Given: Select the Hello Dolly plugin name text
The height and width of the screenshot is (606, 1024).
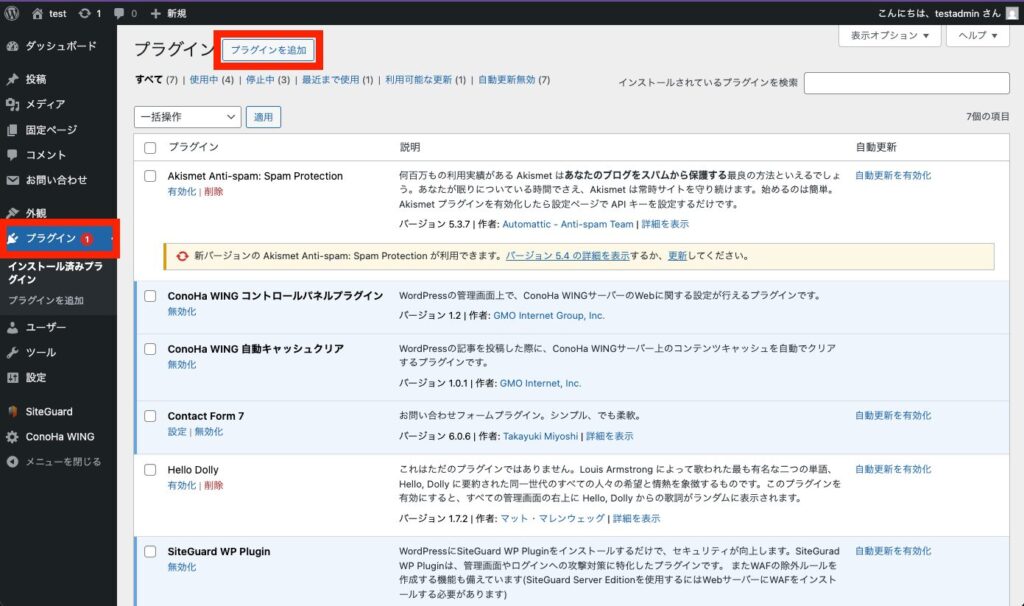Looking at the screenshot, I should tap(193, 470).
